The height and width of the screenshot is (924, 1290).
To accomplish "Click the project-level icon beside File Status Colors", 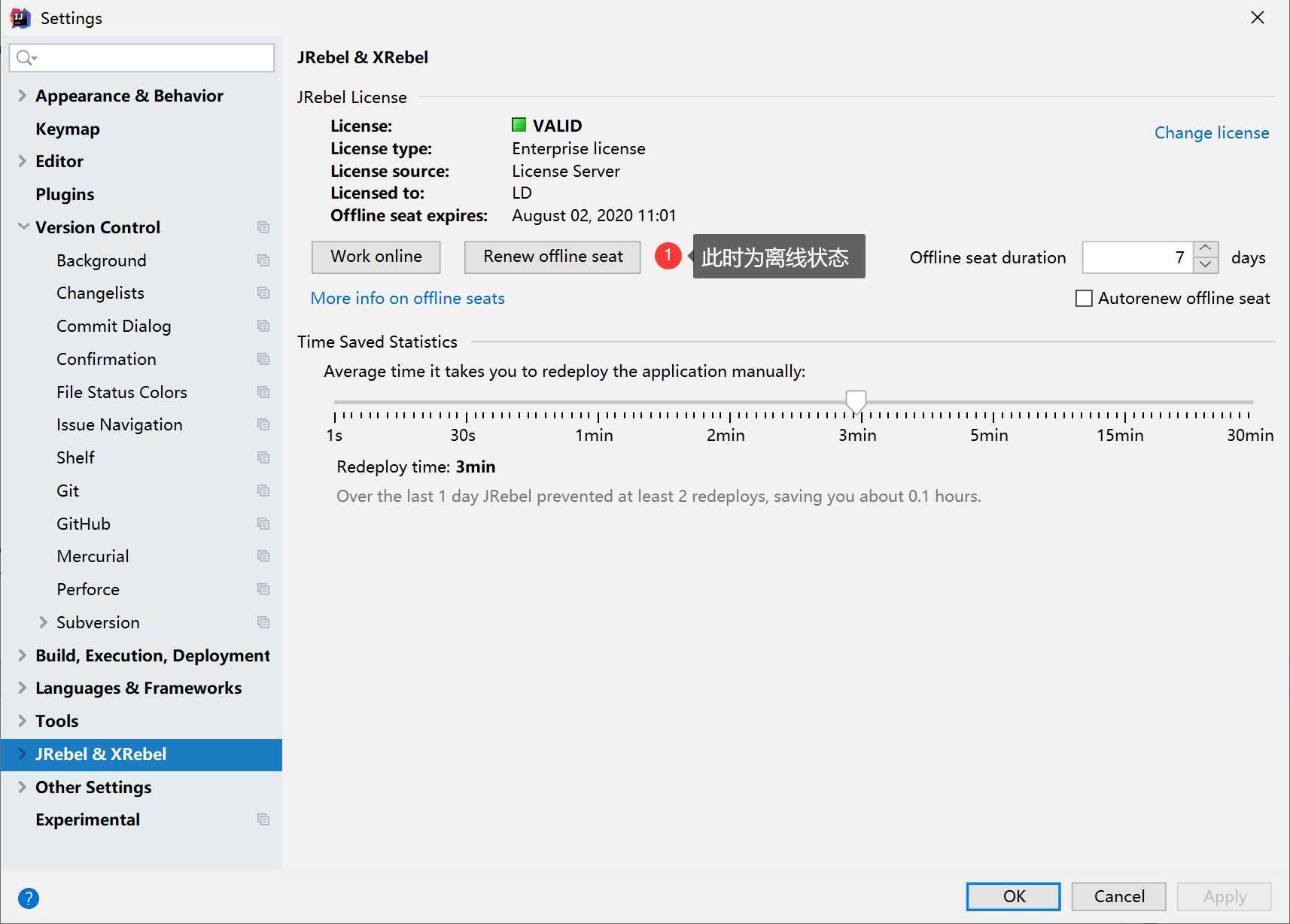I will click(263, 392).
